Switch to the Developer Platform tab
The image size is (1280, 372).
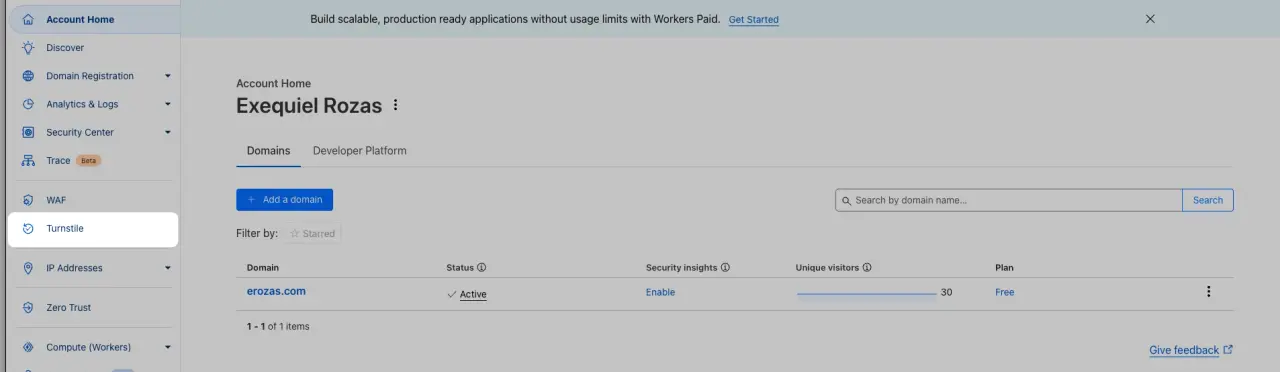coord(360,151)
